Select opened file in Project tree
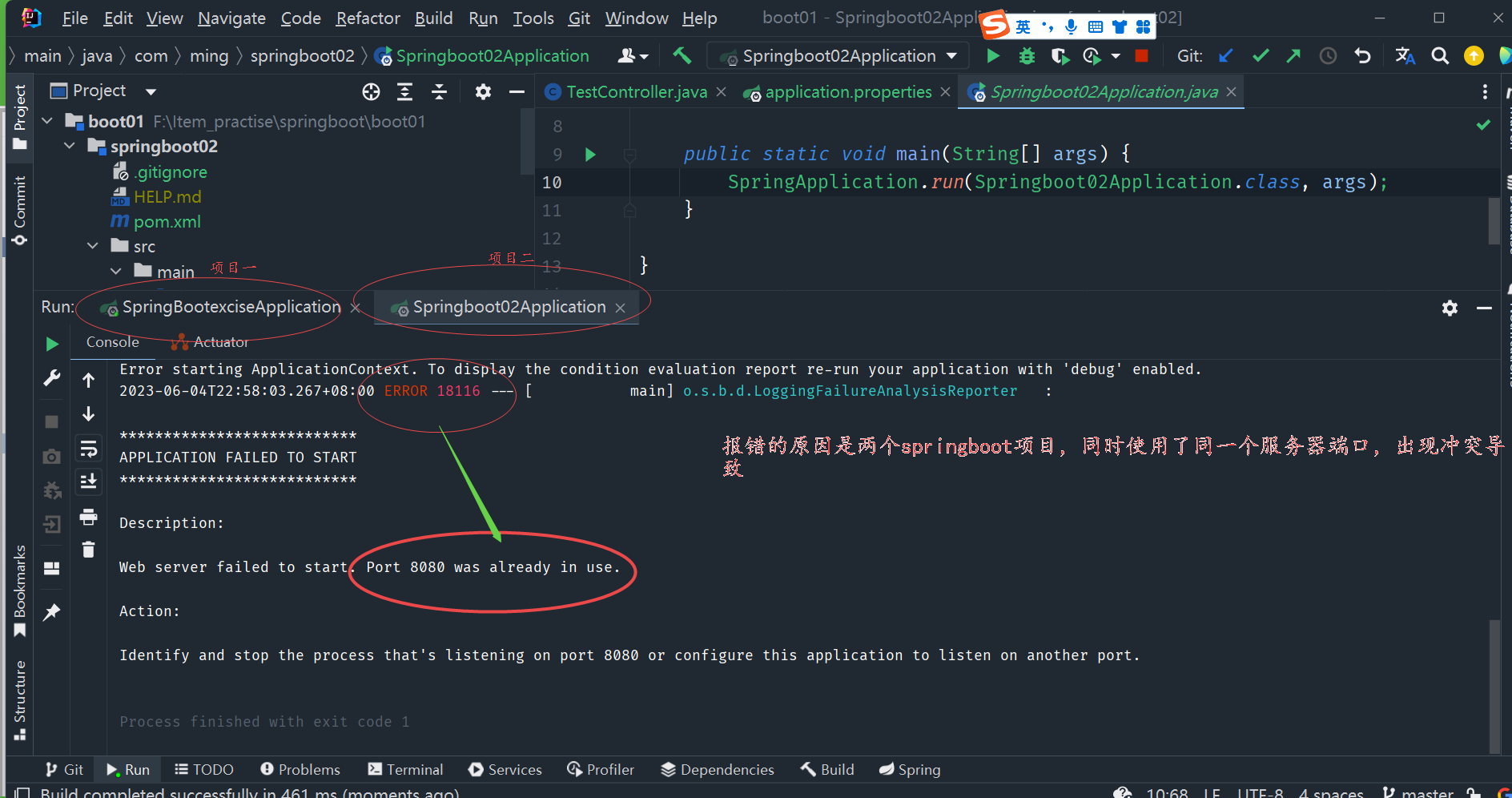1512x798 pixels. click(371, 91)
